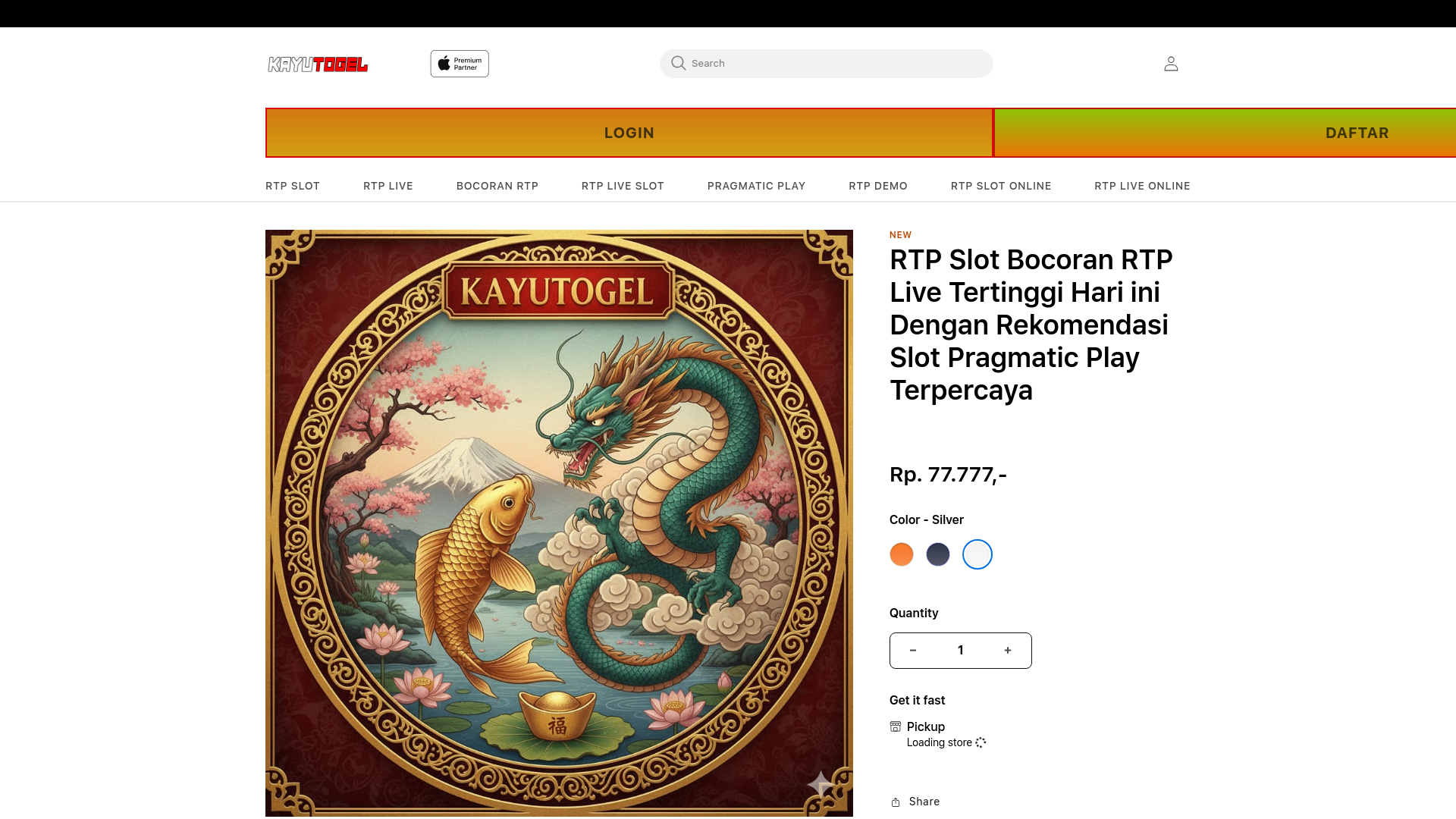Increase quantity with plus button
The width and height of the screenshot is (1456, 819).
point(1008,651)
